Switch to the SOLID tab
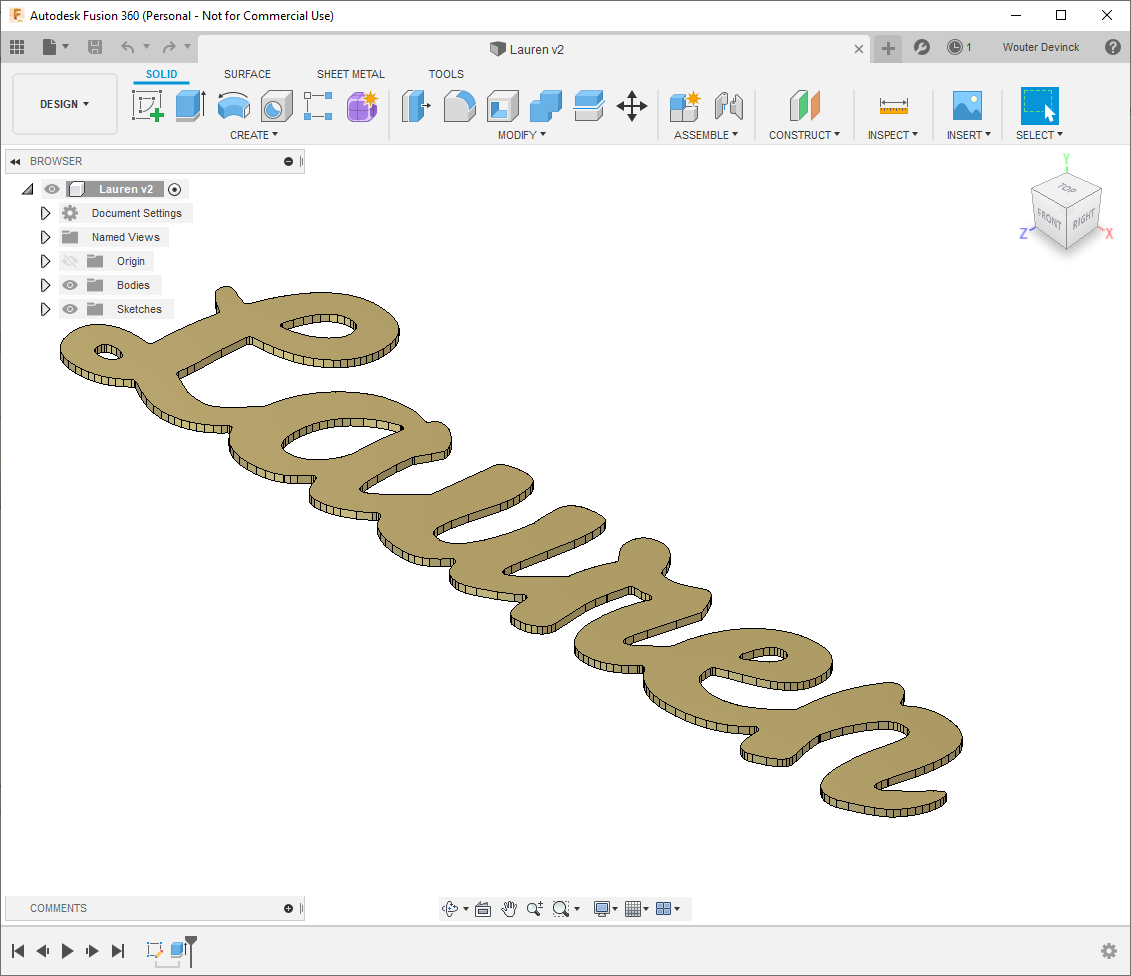 [162, 74]
